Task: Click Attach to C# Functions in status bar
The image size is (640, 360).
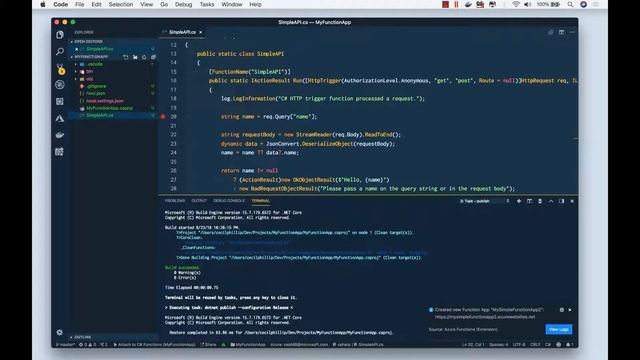Action: pos(154,344)
